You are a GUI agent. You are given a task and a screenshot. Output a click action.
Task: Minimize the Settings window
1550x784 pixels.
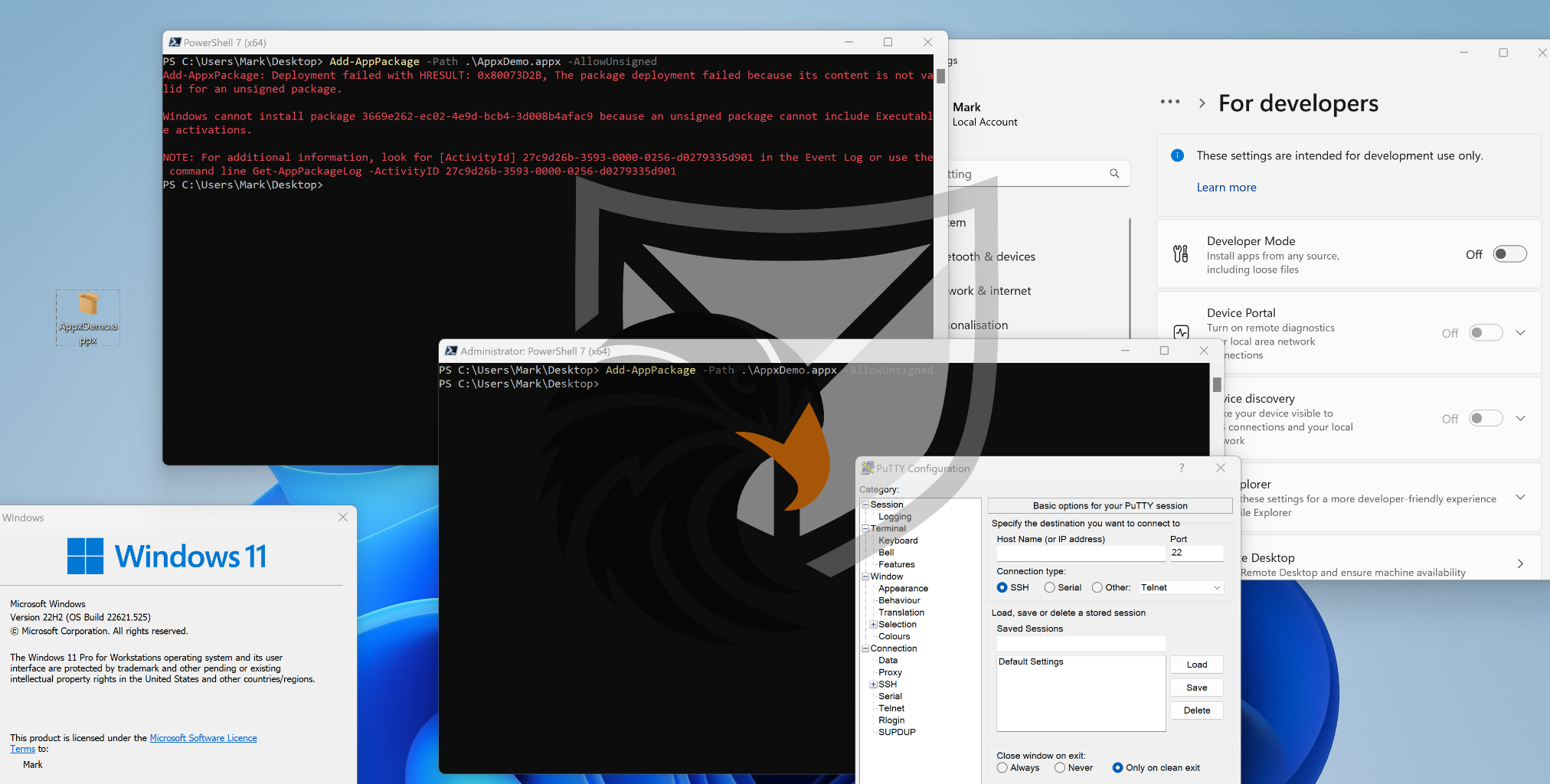pyautogui.click(x=1463, y=53)
